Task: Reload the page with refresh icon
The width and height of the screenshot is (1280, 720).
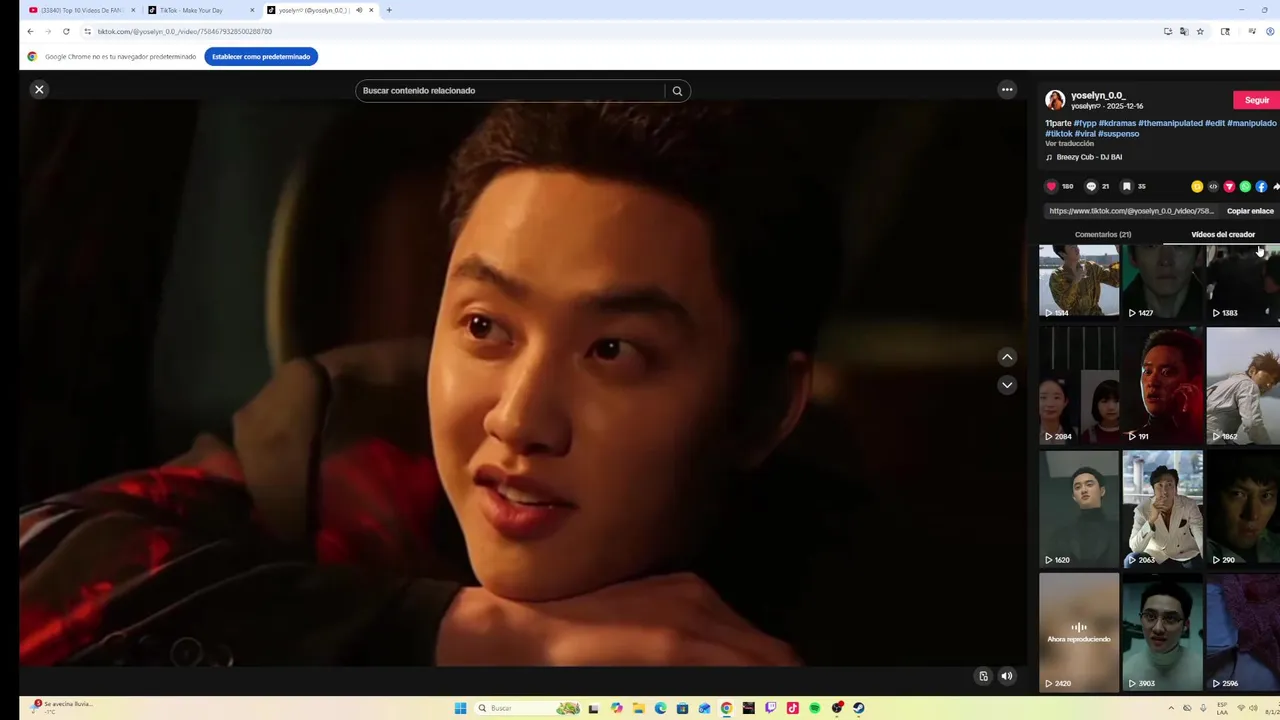Action: tap(66, 31)
